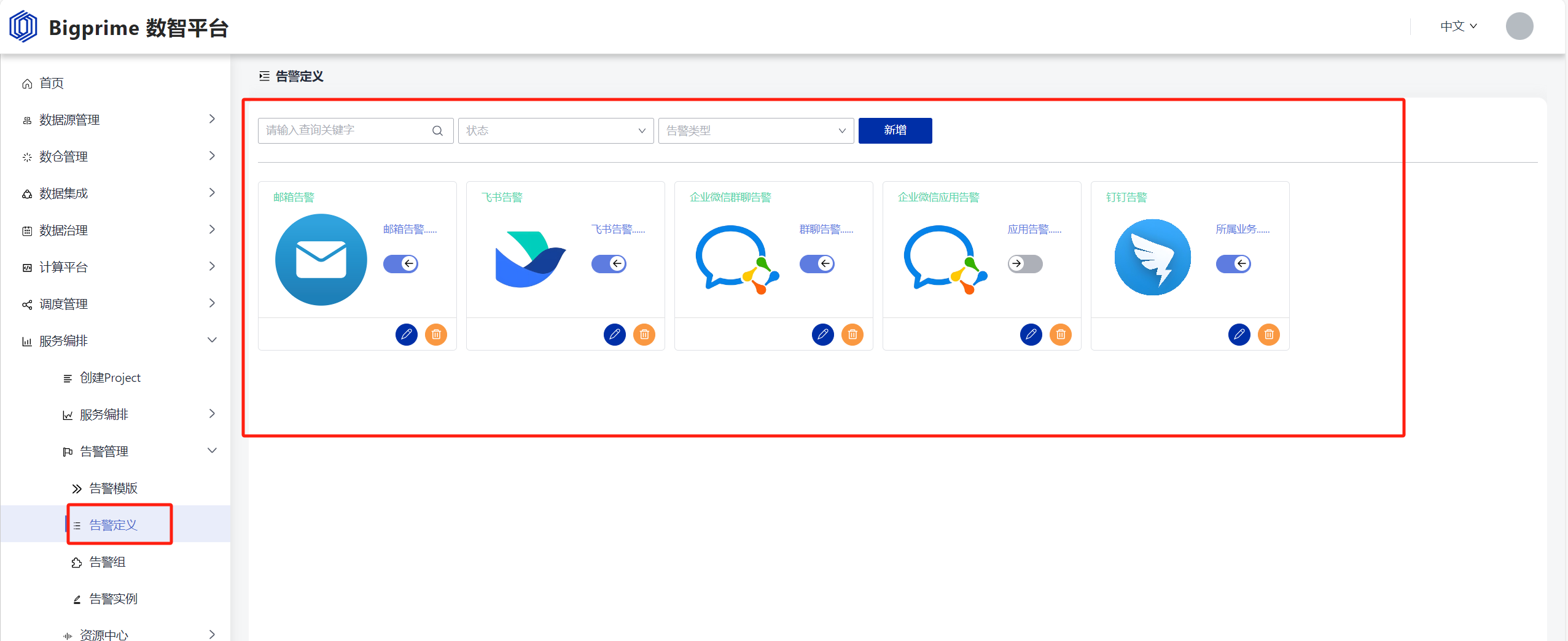Click the WeChat Work logo in 群聊告警 card
The width and height of the screenshot is (1568, 641).
pos(737,259)
